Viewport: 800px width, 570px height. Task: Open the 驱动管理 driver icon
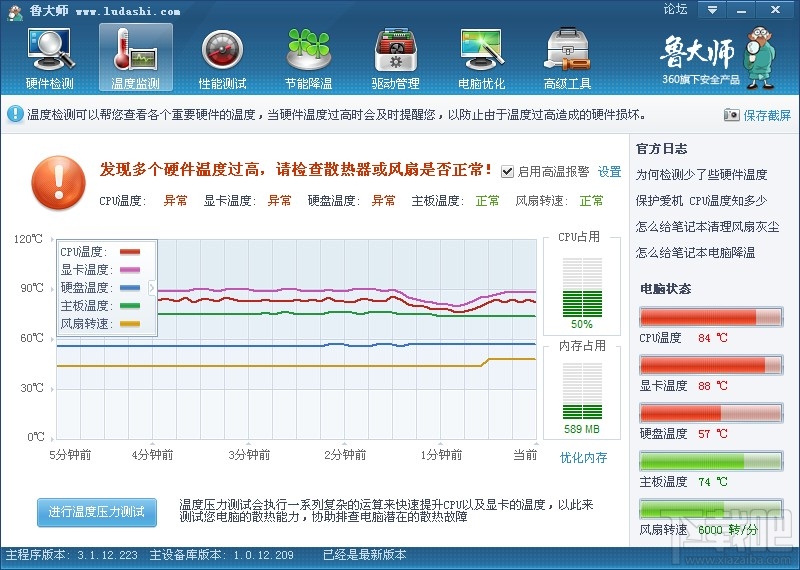click(395, 49)
